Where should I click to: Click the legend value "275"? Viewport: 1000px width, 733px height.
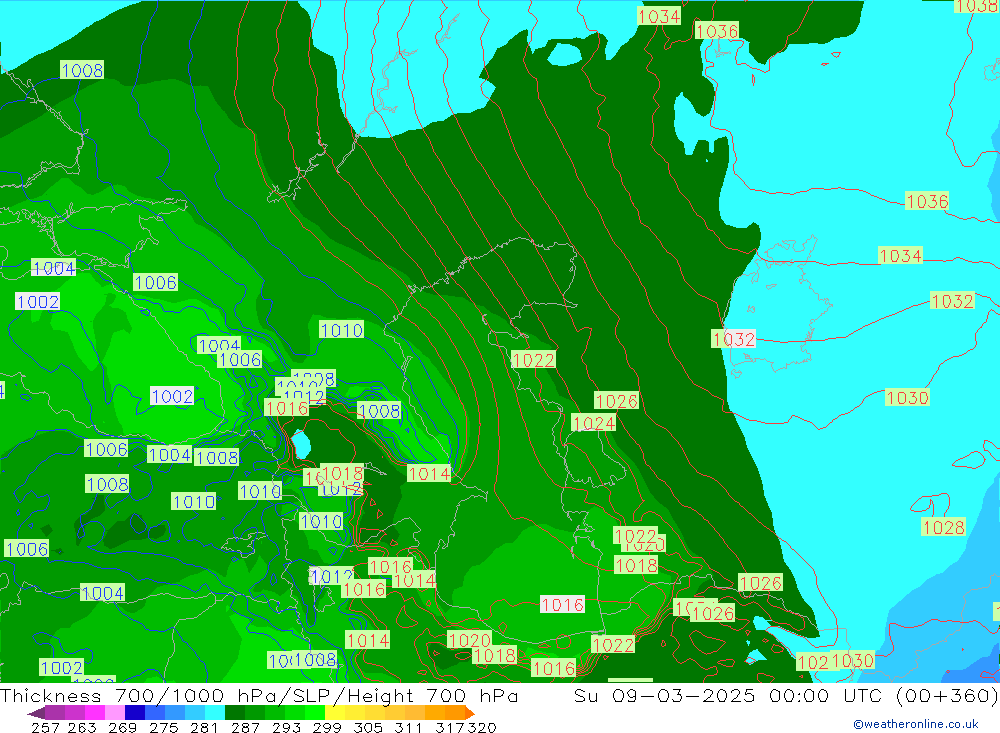pyautogui.click(x=163, y=727)
